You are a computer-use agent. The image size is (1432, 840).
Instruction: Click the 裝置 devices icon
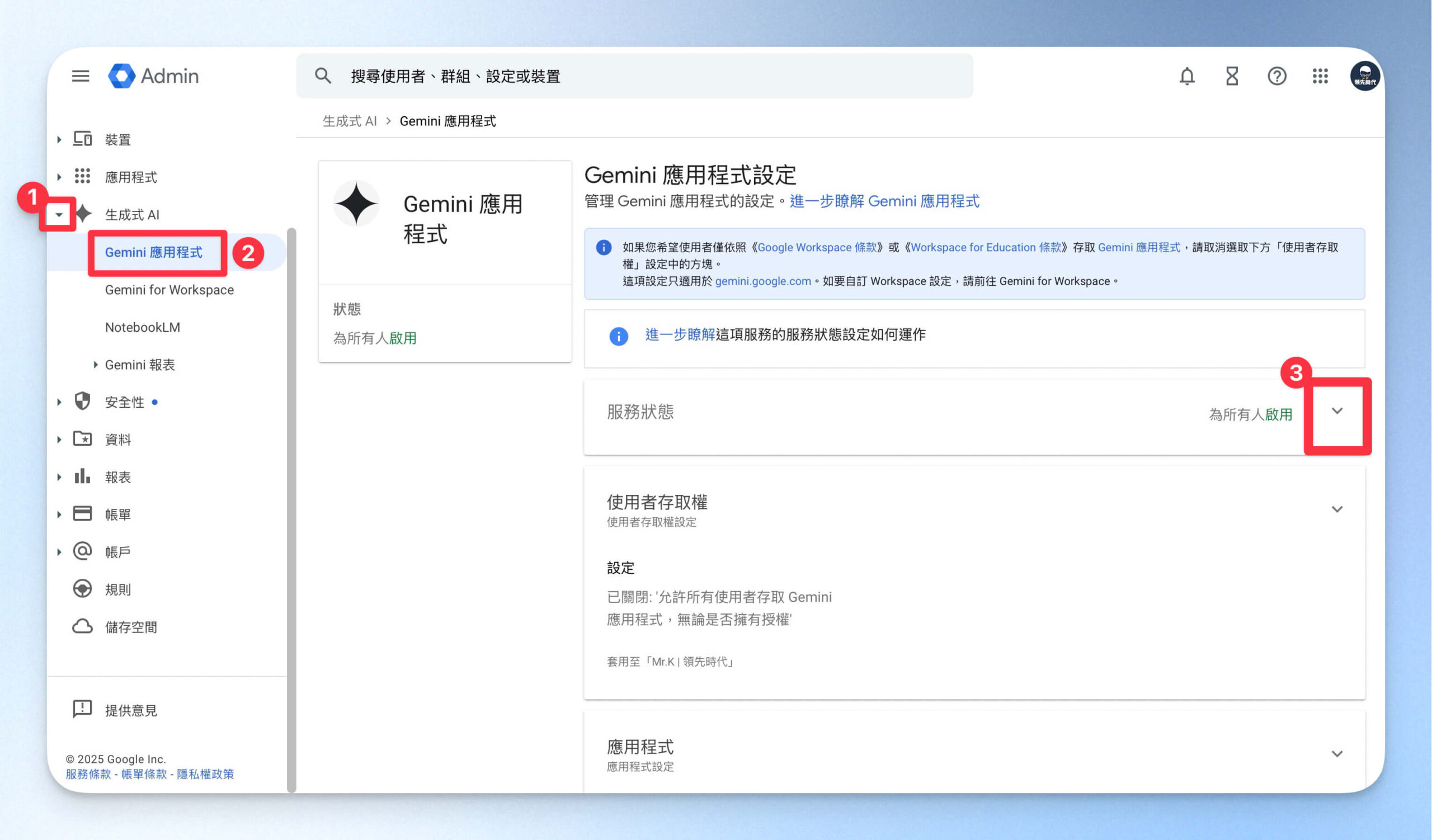tap(82, 139)
